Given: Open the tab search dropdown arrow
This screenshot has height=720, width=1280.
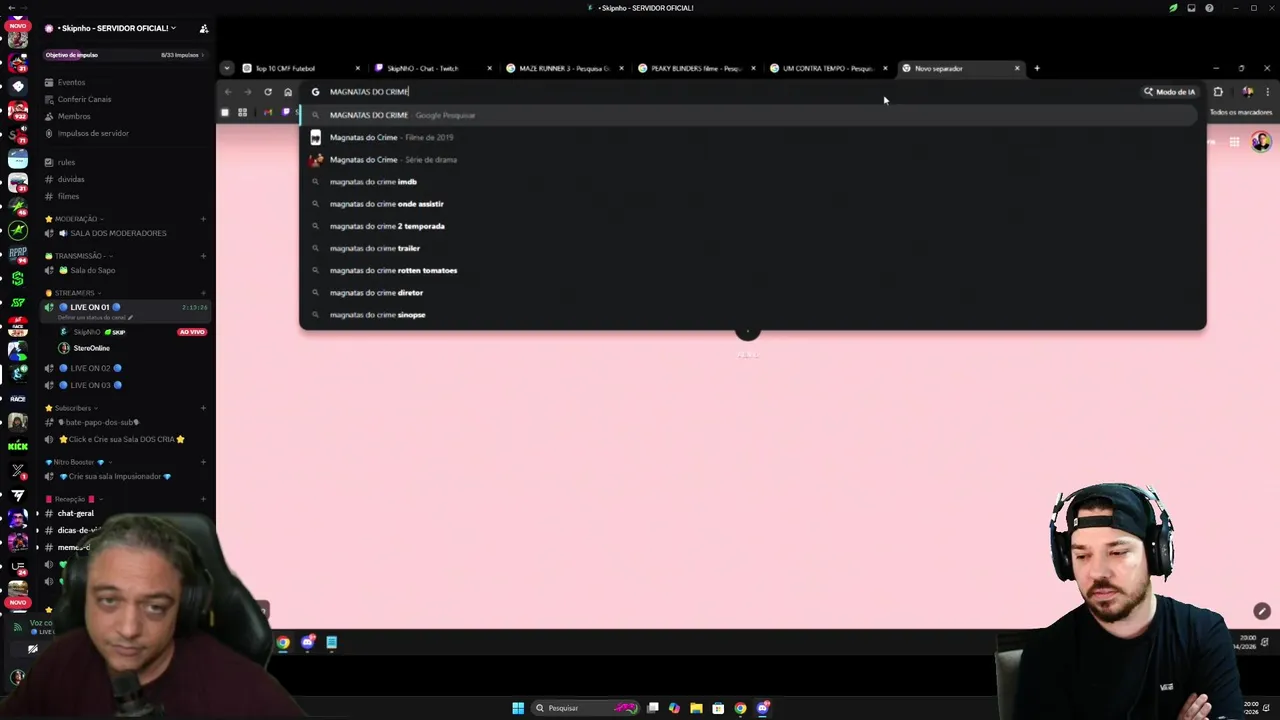Looking at the screenshot, I should click(227, 68).
